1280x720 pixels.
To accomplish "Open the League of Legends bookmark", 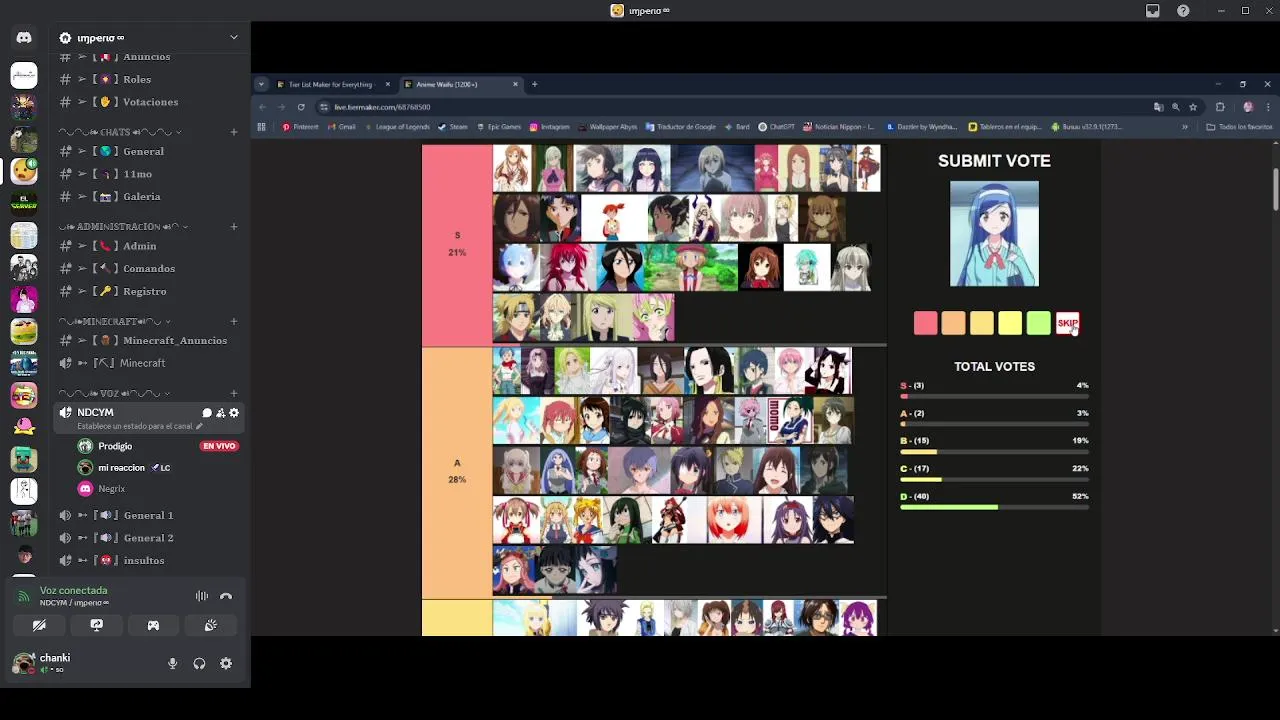I will [397, 127].
